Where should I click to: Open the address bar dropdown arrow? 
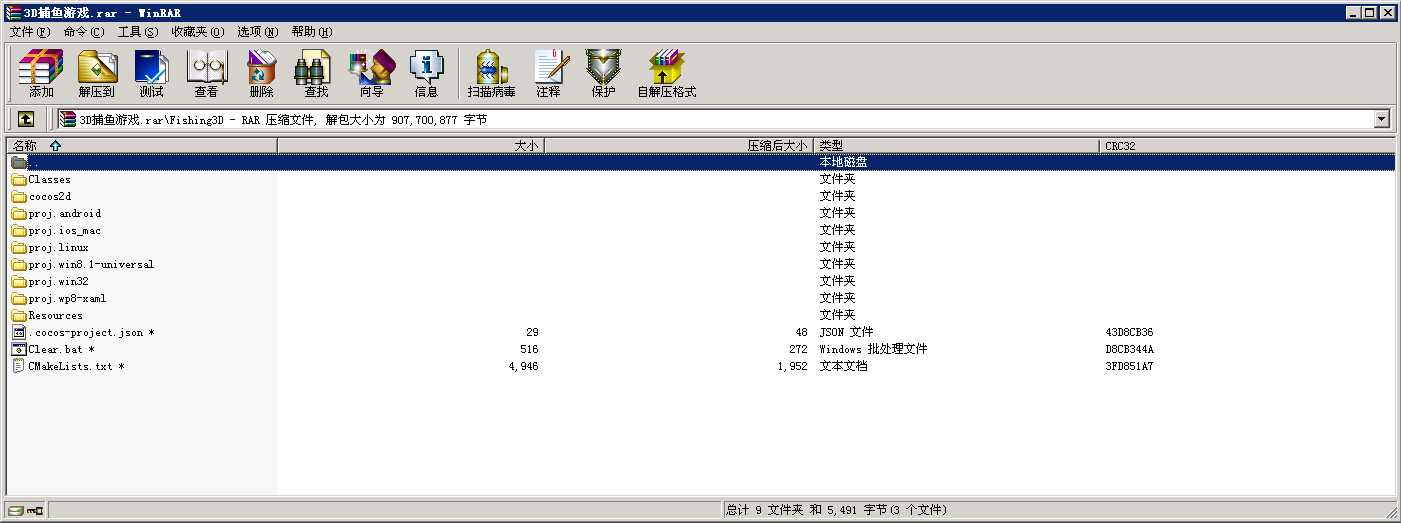(1382, 119)
